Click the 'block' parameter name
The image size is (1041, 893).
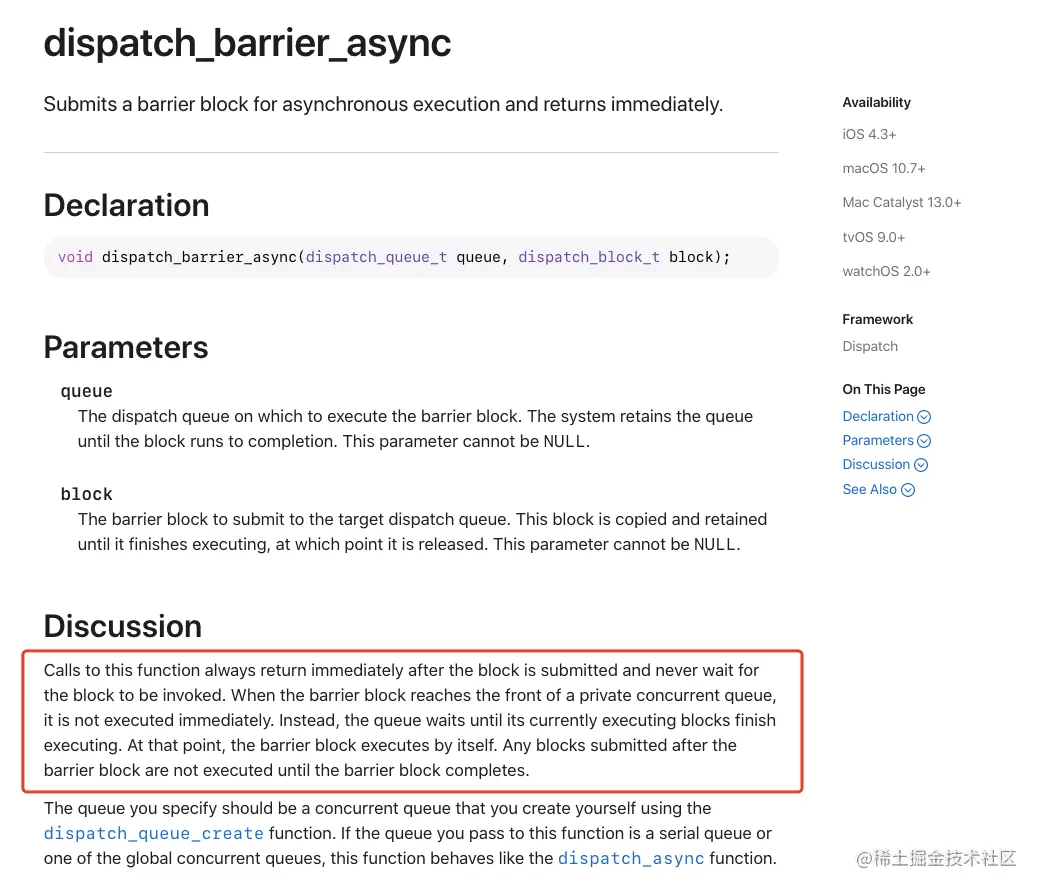coord(87,494)
